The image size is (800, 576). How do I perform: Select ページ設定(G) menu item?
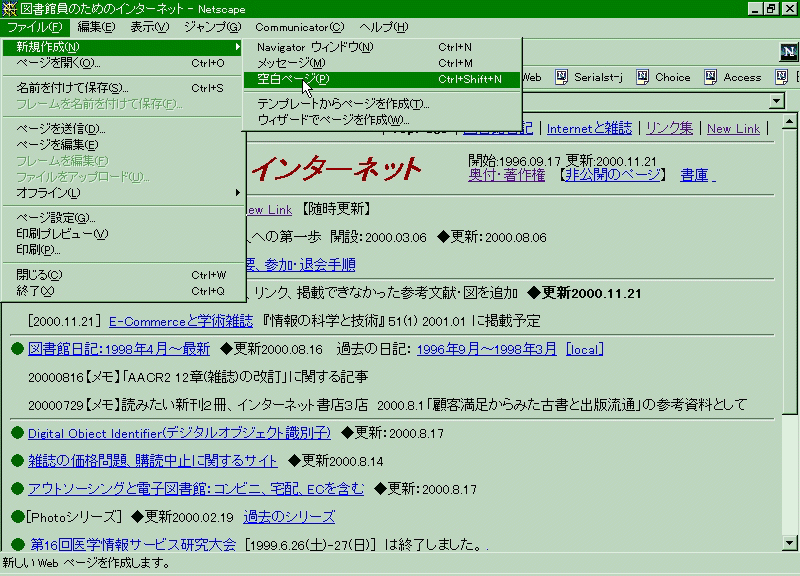pos(122,218)
